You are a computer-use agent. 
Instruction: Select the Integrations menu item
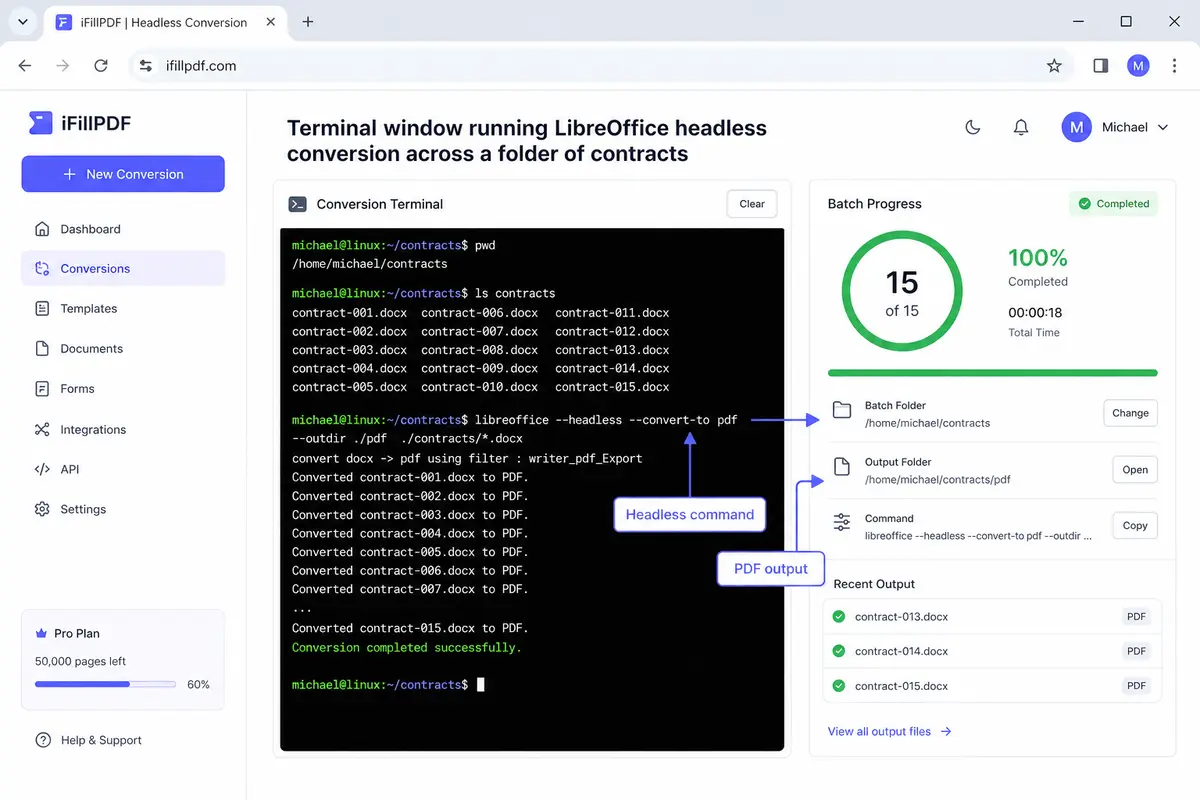click(123, 430)
